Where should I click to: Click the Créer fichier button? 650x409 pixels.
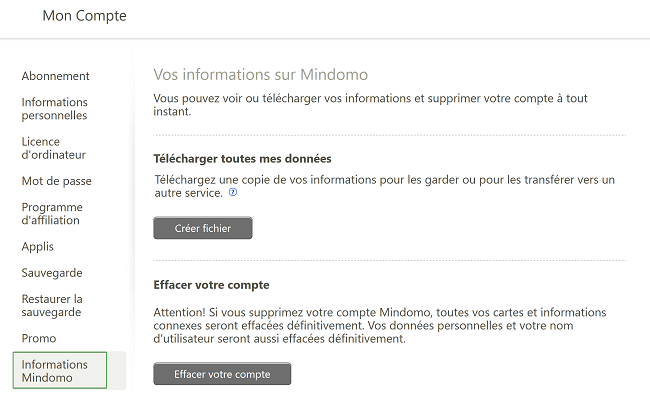click(x=203, y=228)
